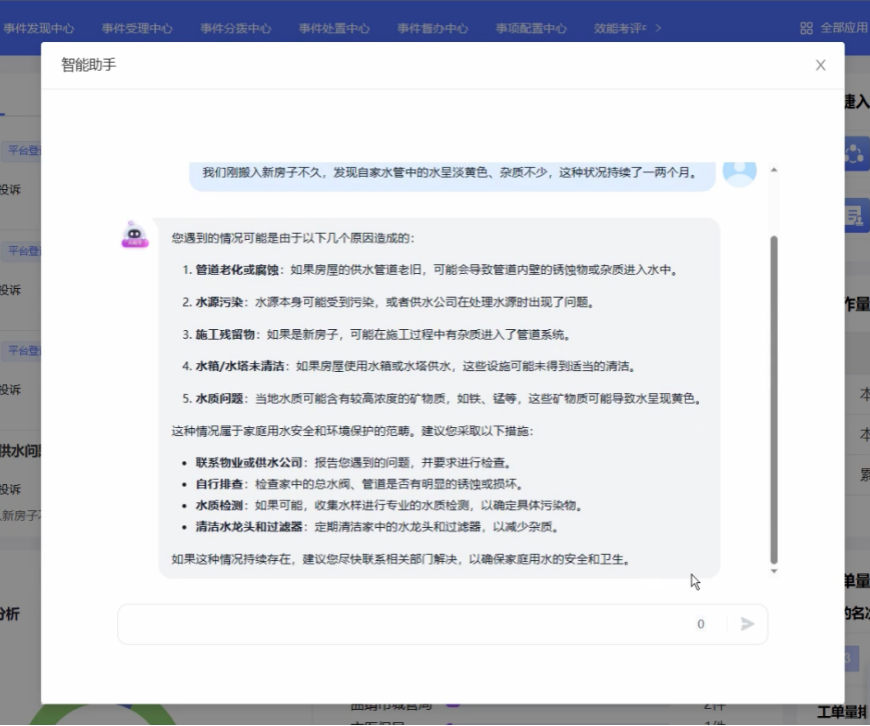Click the robot assistant avatar
The height and width of the screenshot is (726, 870).
click(x=135, y=234)
